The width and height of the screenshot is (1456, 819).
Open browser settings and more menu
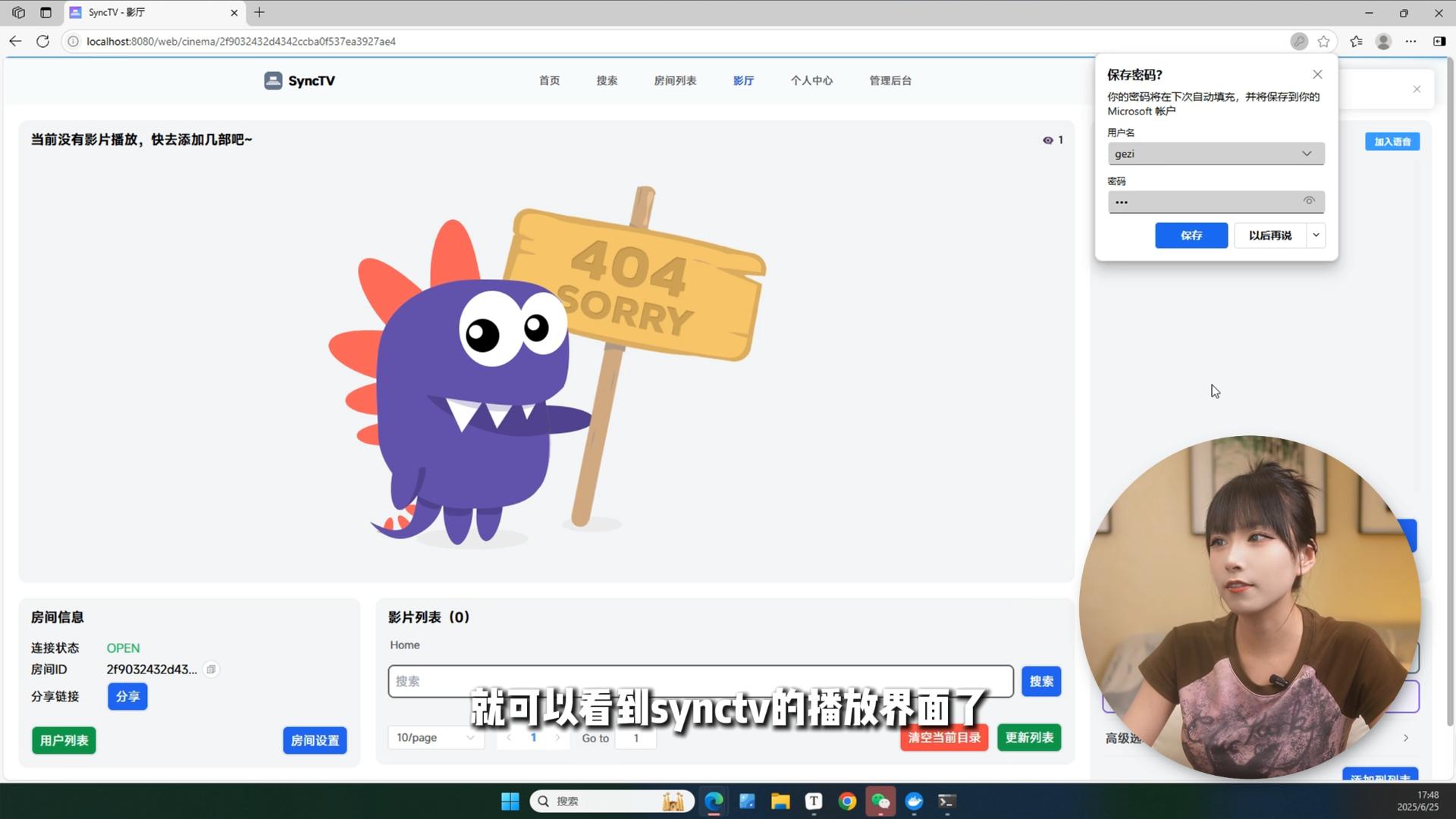coord(1410,42)
